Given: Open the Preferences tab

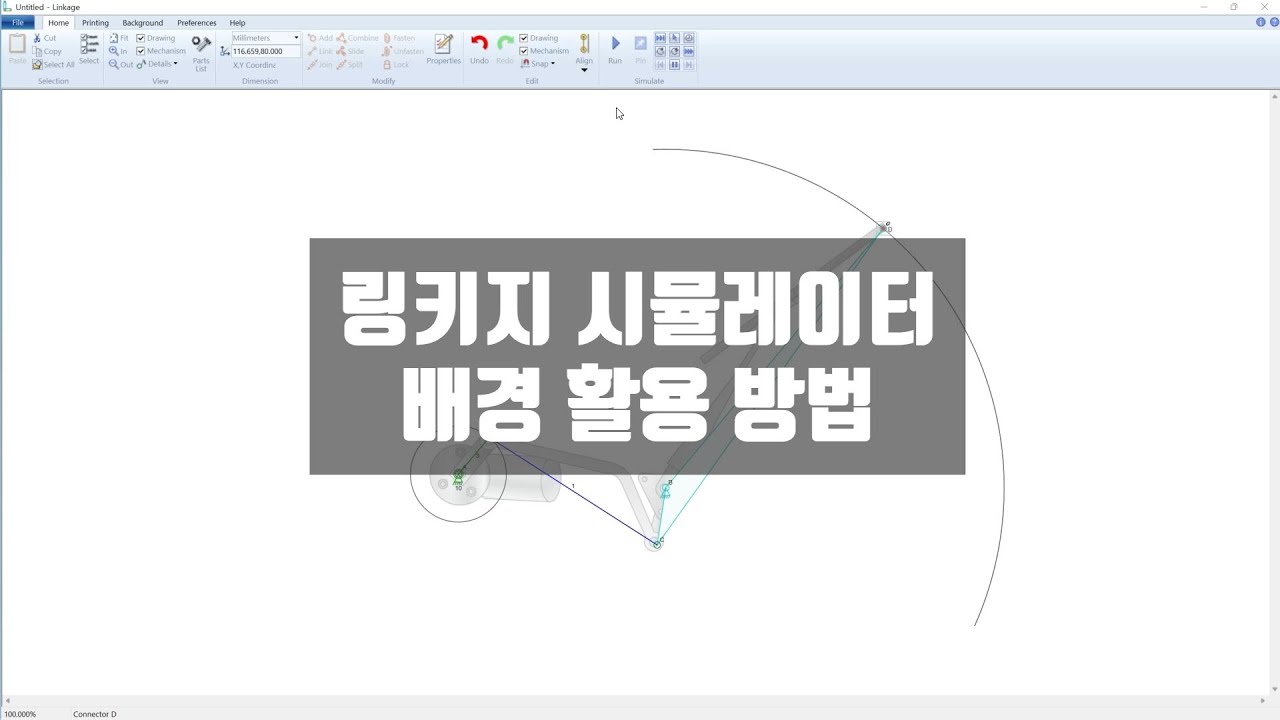Looking at the screenshot, I should click(197, 22).
